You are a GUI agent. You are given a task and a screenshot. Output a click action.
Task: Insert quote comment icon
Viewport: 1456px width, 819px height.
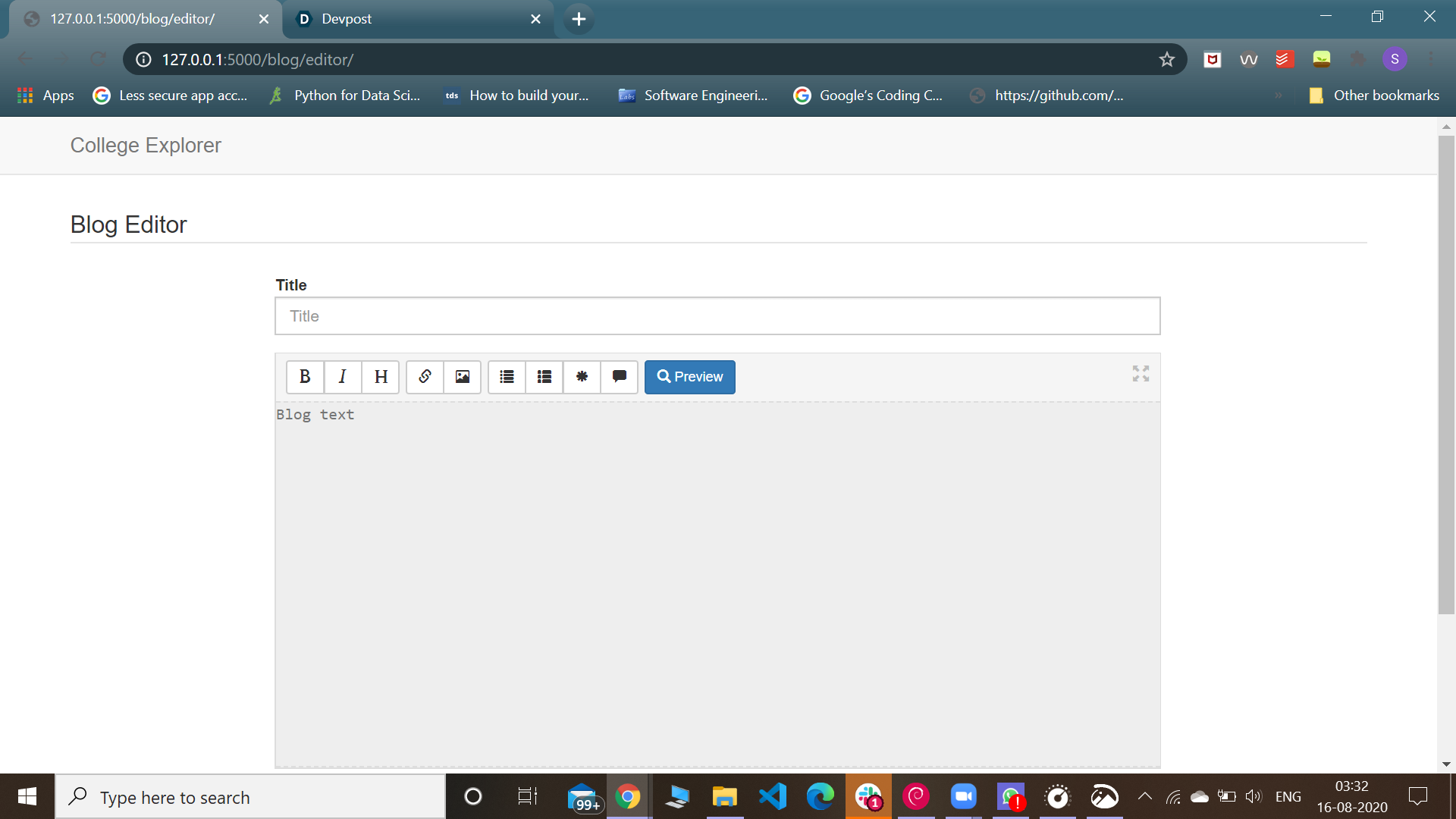pos(620,377)
